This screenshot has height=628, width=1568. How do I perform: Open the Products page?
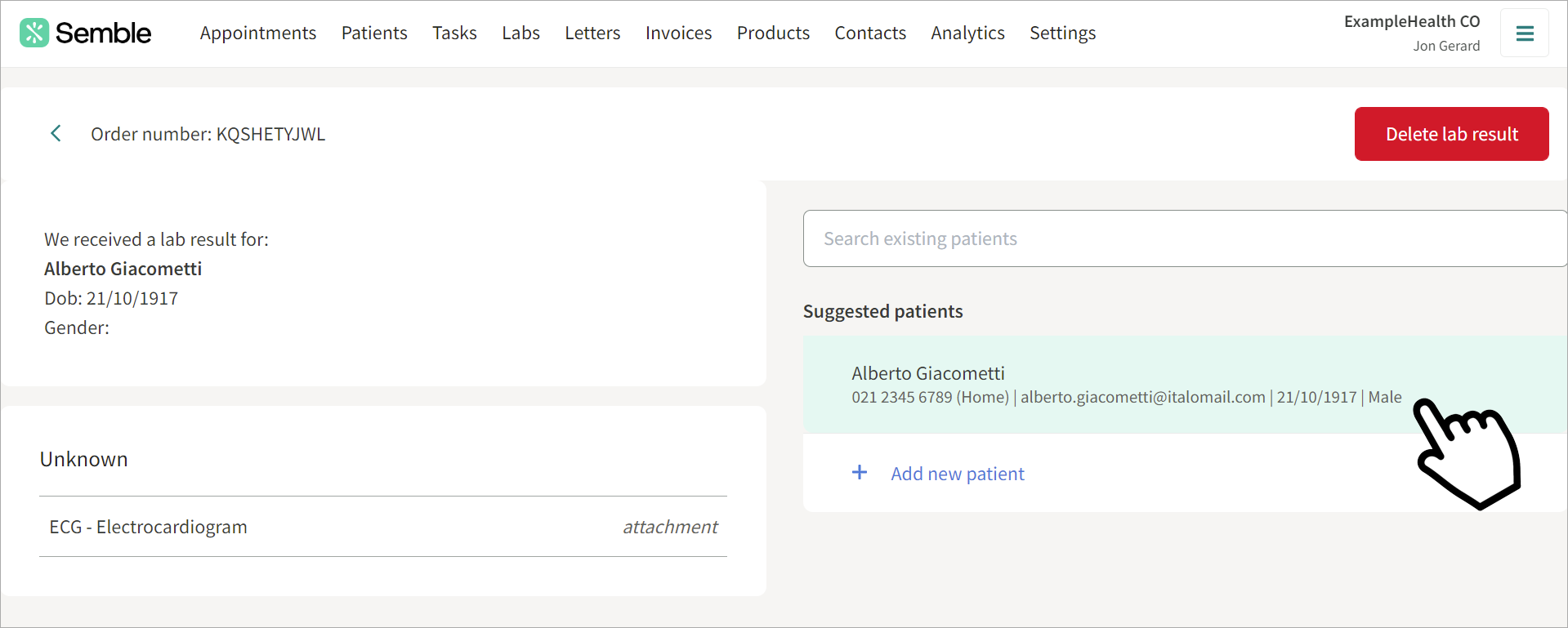click(x=773, y=33)
